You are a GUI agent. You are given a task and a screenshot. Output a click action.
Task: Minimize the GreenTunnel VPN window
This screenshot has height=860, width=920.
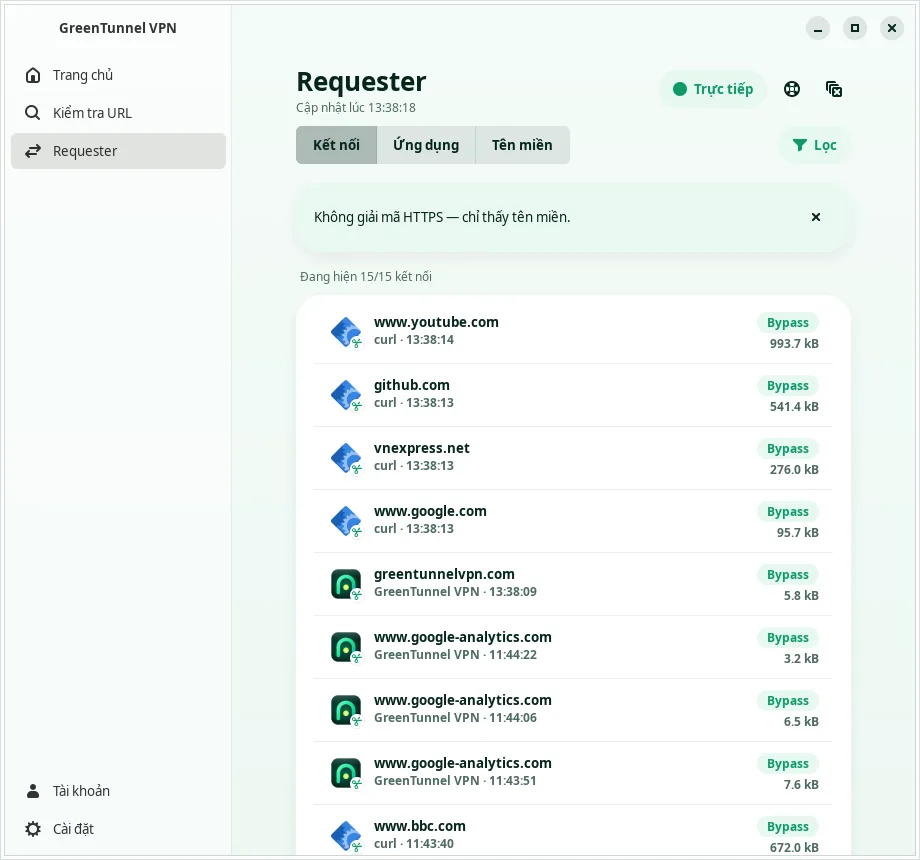[x=818, y=28]
